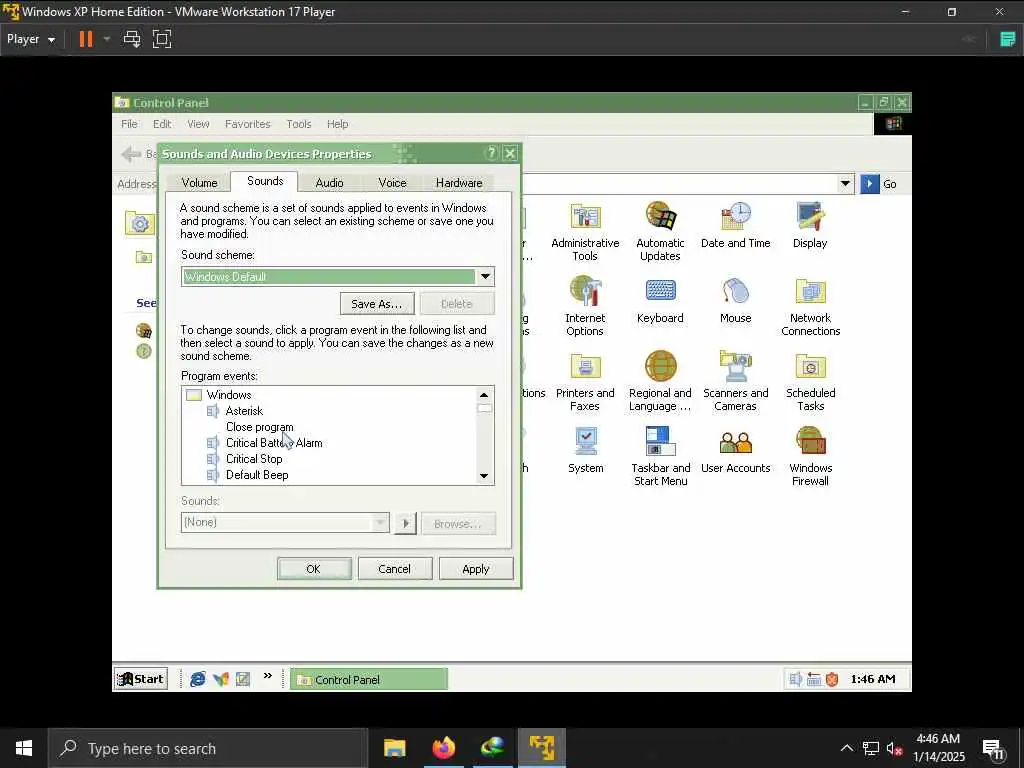1024x768 pixels.
Task: Open Printers and Faxes icon
Action: [x=585, y=381]
